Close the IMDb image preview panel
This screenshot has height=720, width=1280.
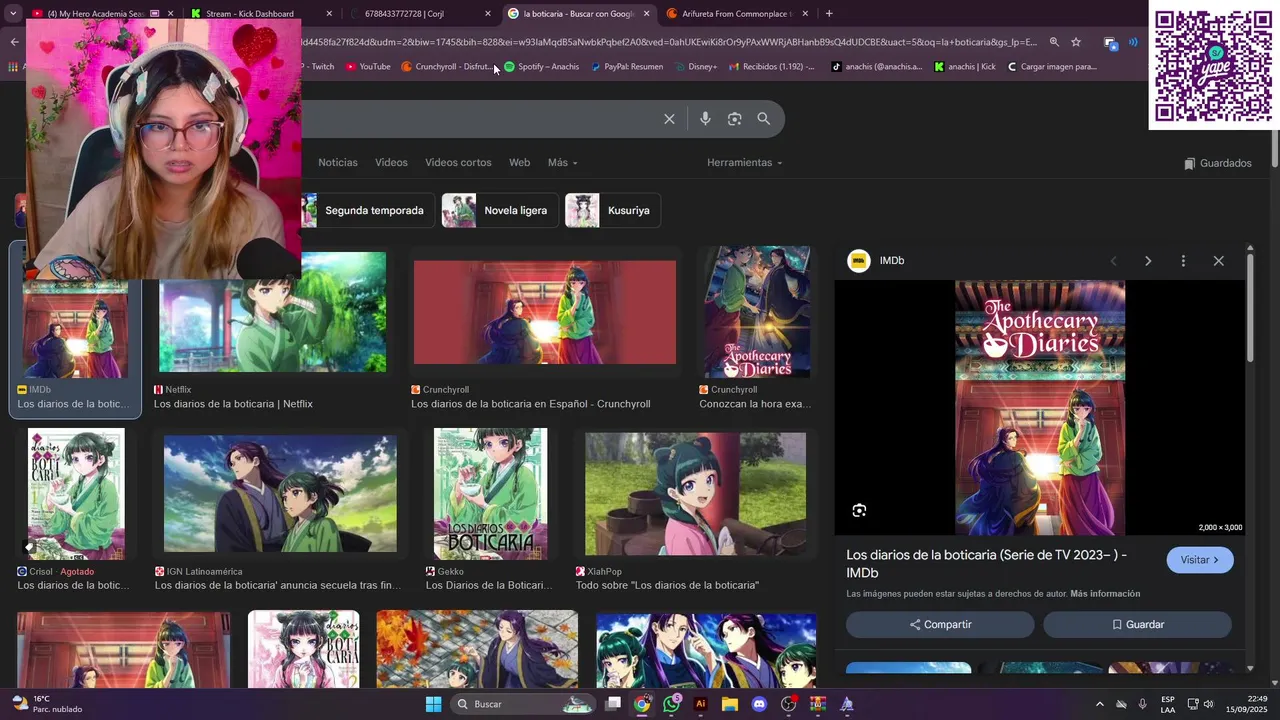(x=1218, y=261)
